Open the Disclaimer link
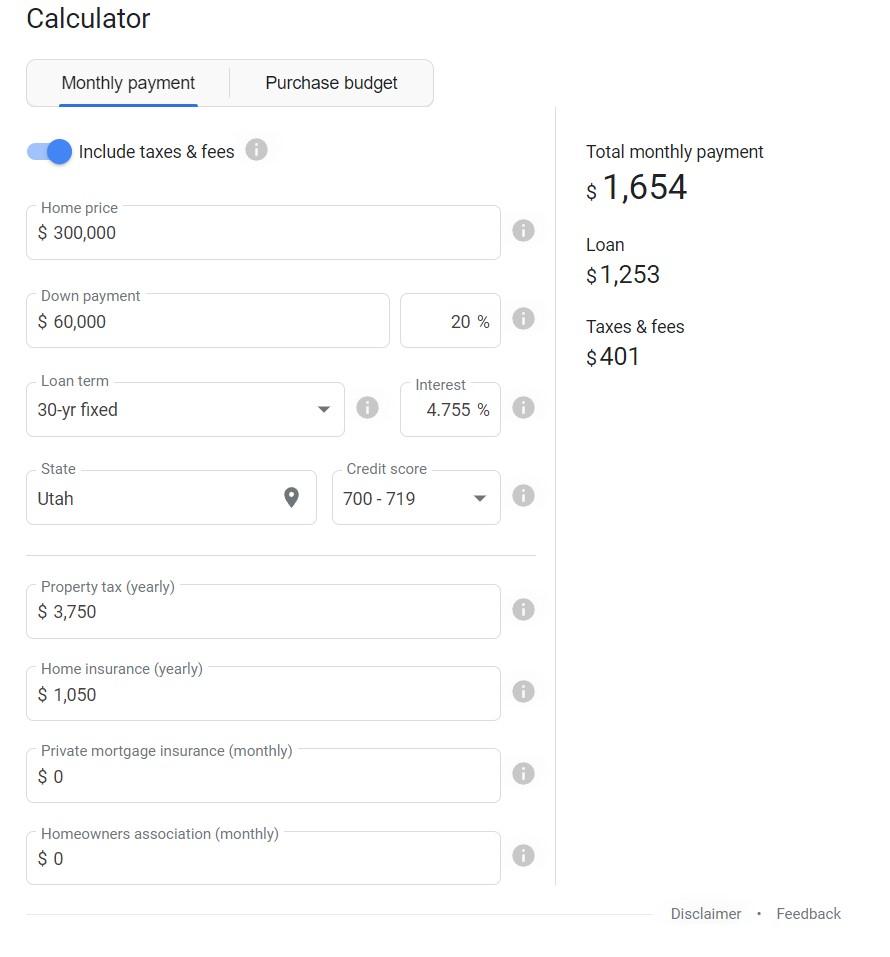Screen dimensions: 890x957 coord(706,913)
